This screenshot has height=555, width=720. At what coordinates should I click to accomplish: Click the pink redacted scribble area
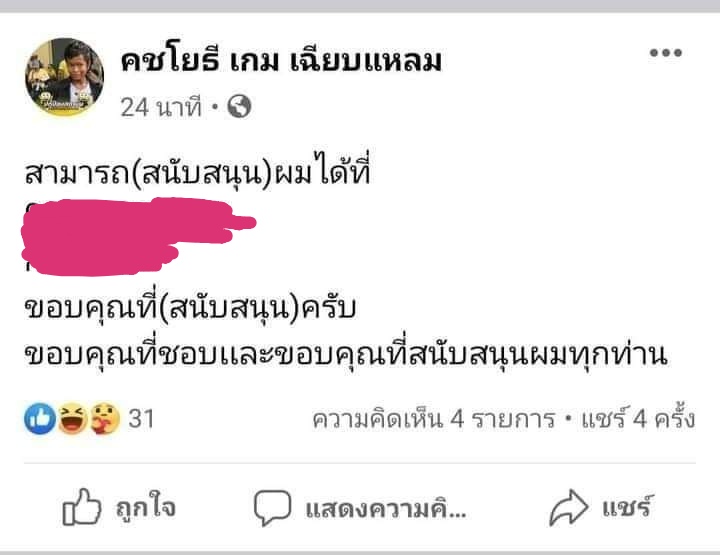[138, 236]
